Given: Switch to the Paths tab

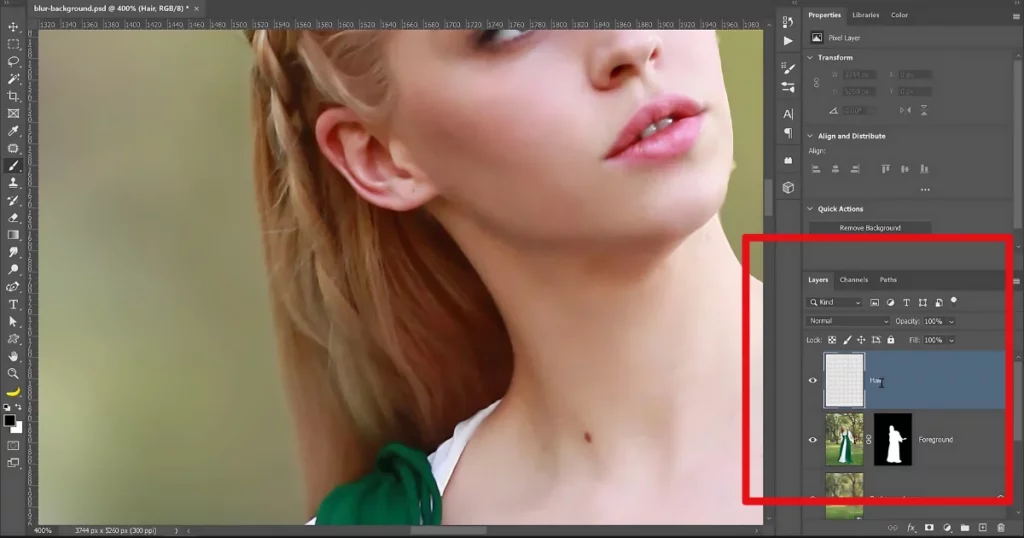Looking at the screenshot, I should 888,279.
